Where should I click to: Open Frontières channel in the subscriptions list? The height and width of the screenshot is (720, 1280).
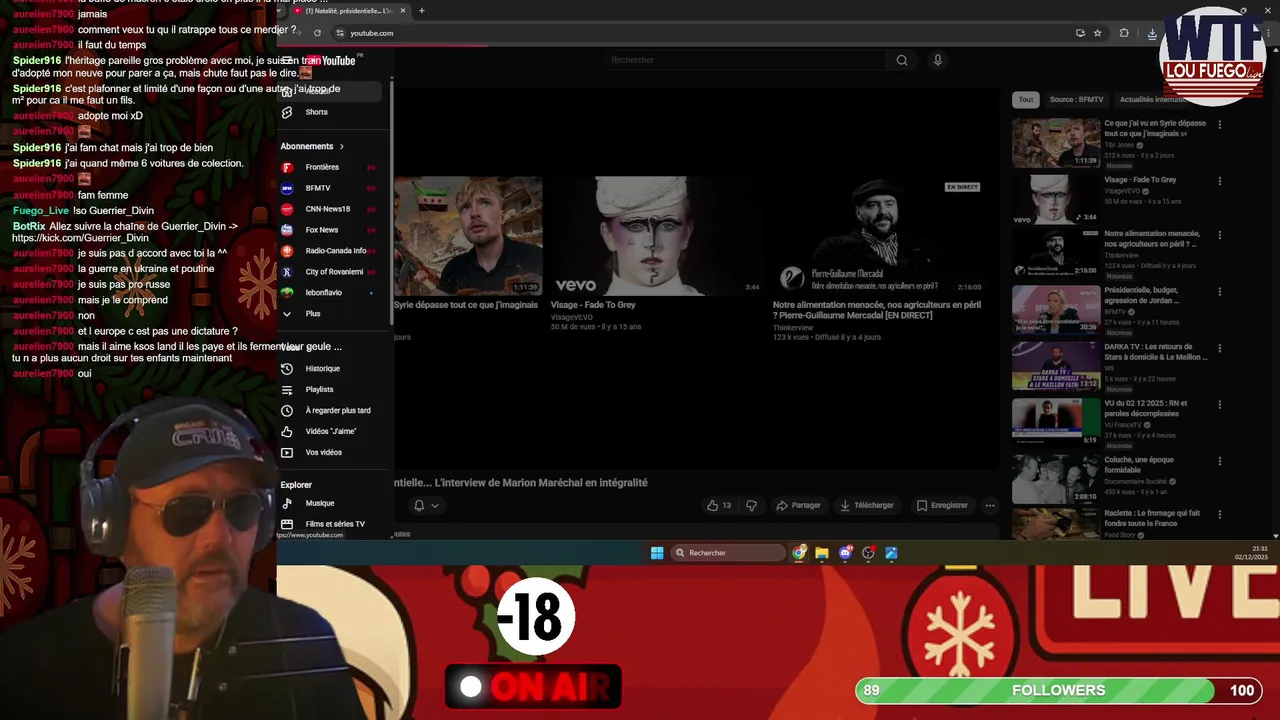pyautogui.click(x=328, y=167)
